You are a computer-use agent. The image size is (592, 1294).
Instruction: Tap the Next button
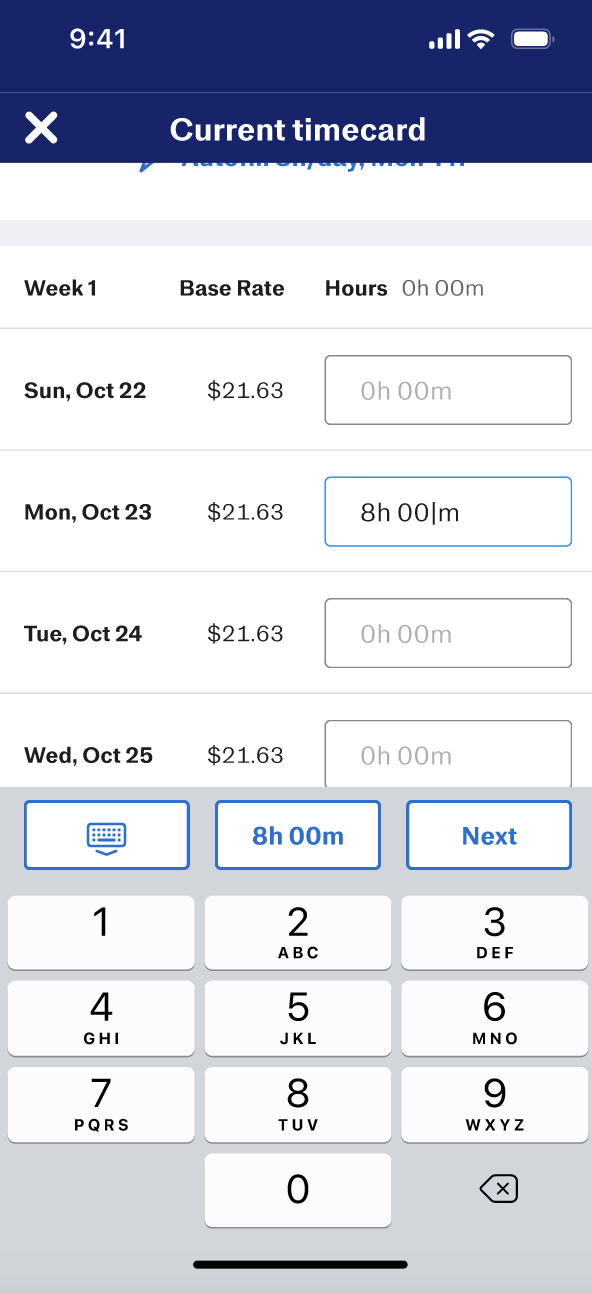click(x=489, y=835)
